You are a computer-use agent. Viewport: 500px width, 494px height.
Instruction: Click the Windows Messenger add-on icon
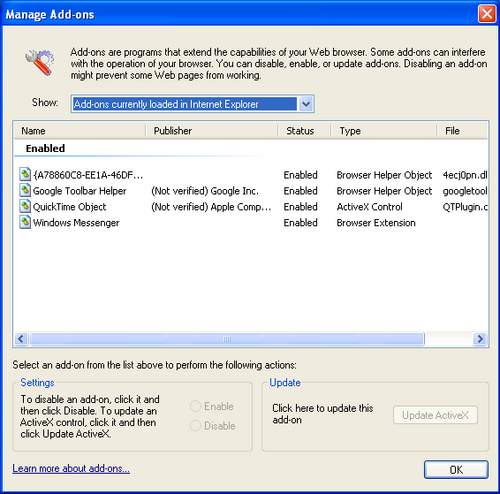tap(25, 222)
